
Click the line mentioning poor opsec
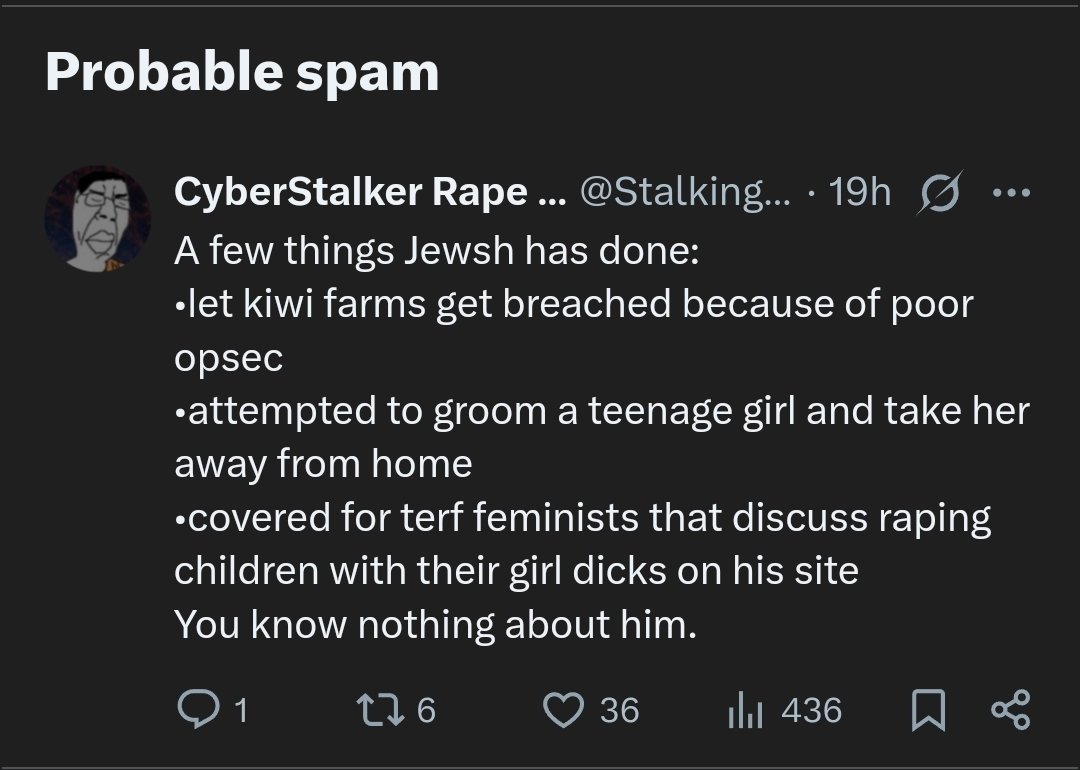[573, 303]
